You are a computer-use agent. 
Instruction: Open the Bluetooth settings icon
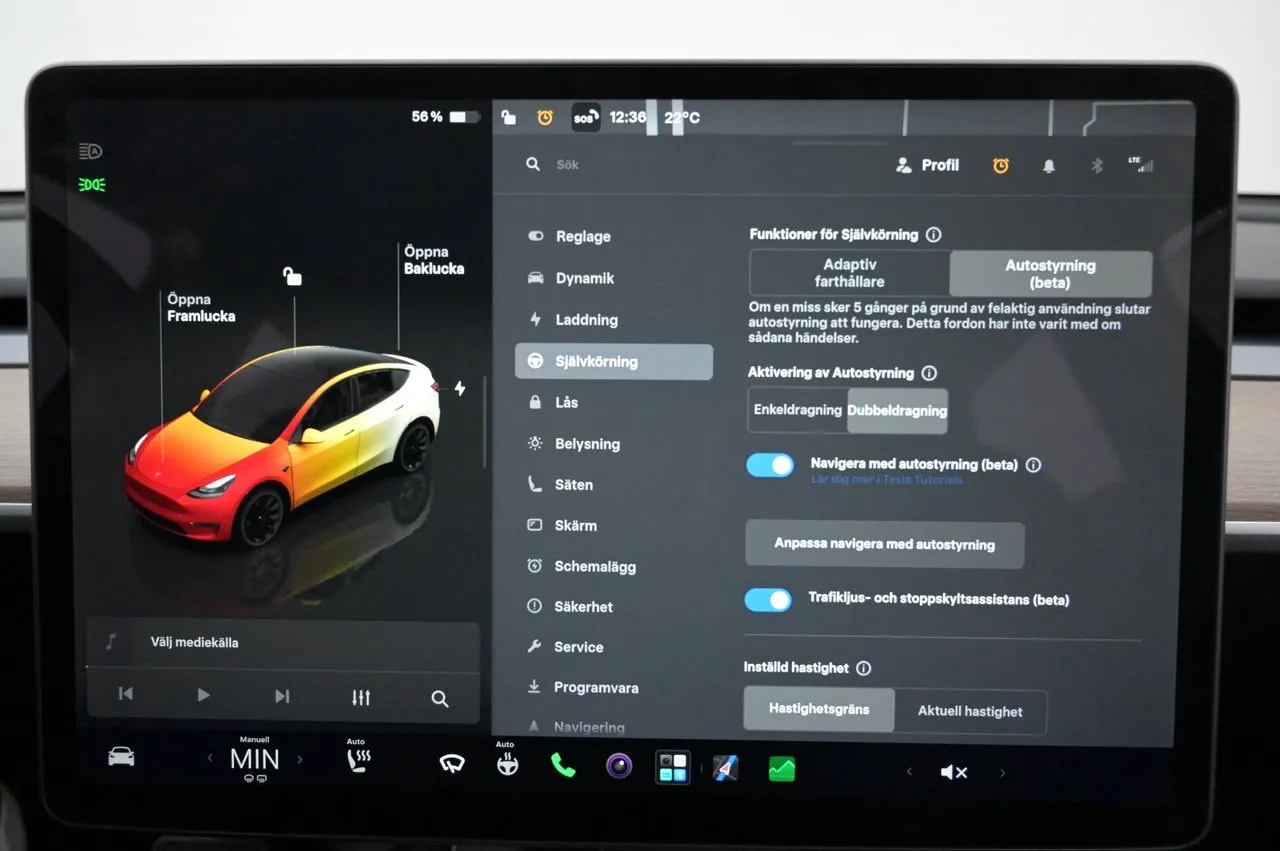click(1097, 166)
